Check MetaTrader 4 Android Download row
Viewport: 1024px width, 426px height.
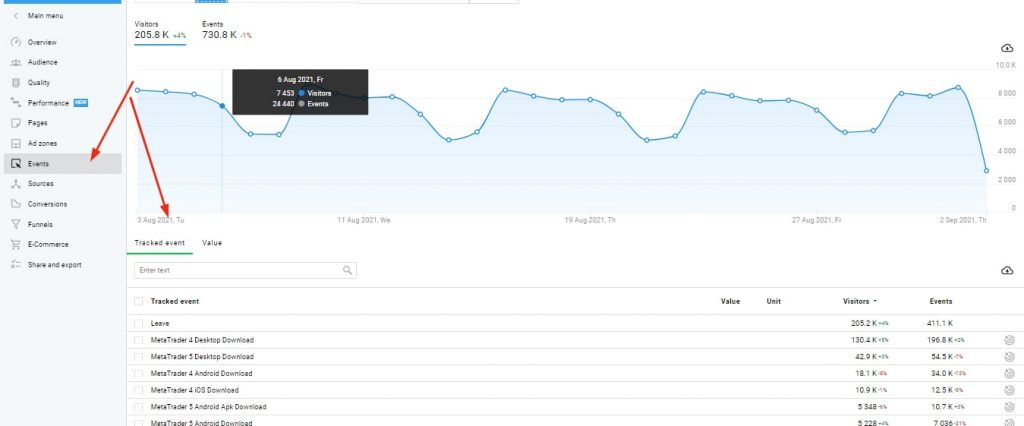point(138,374)
